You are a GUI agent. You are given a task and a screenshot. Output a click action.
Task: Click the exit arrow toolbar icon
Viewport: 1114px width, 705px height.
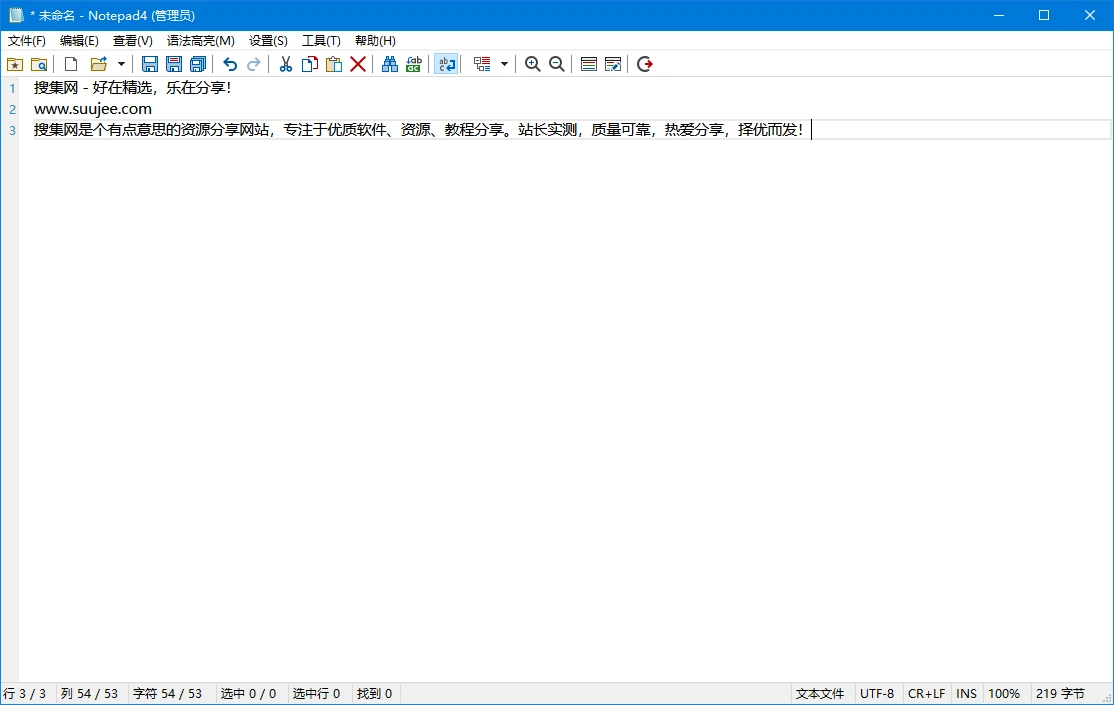click(644, 65)
